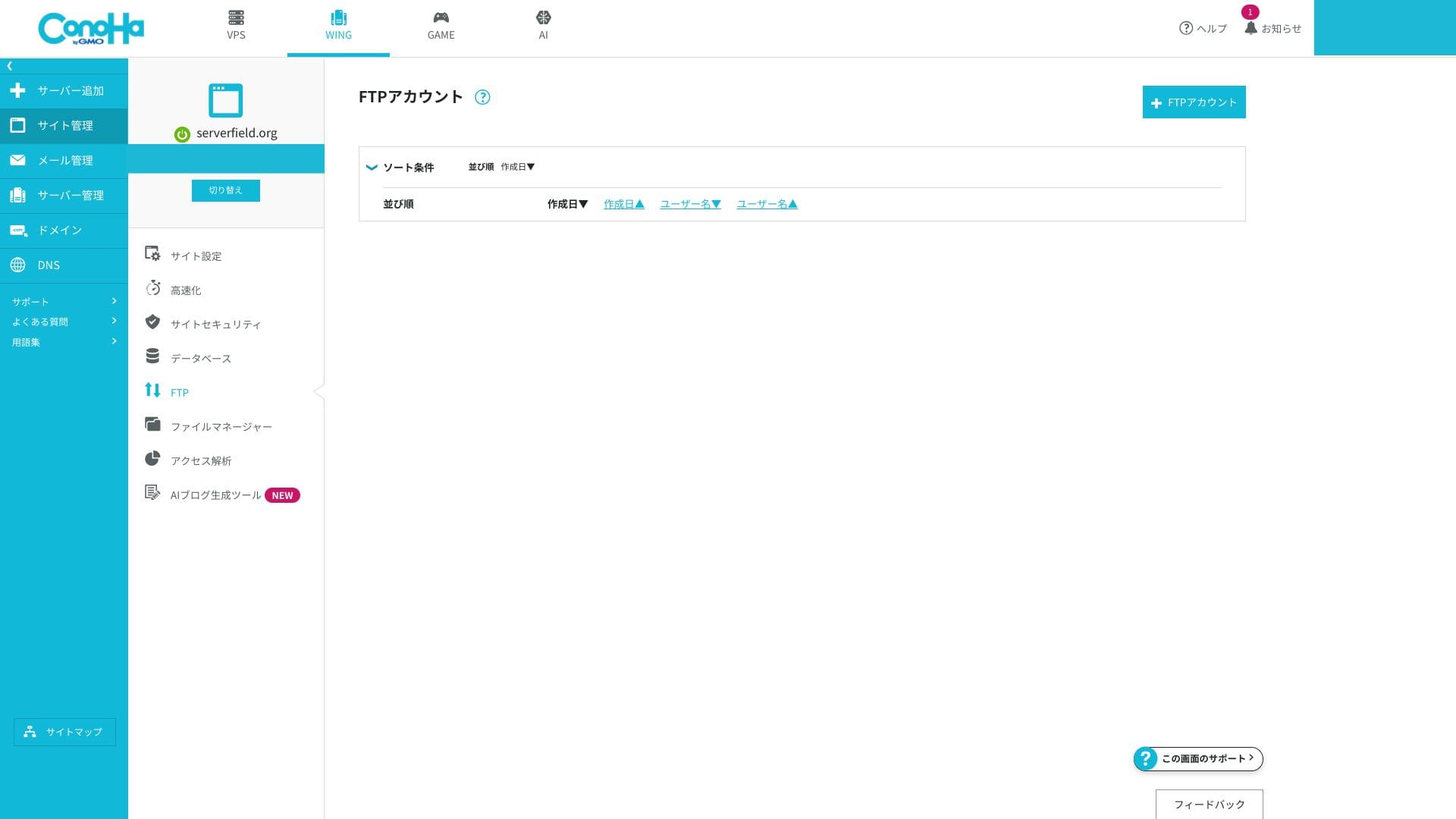
Task: Sort by ユーザー名 descending link
Action: (690, 204)
